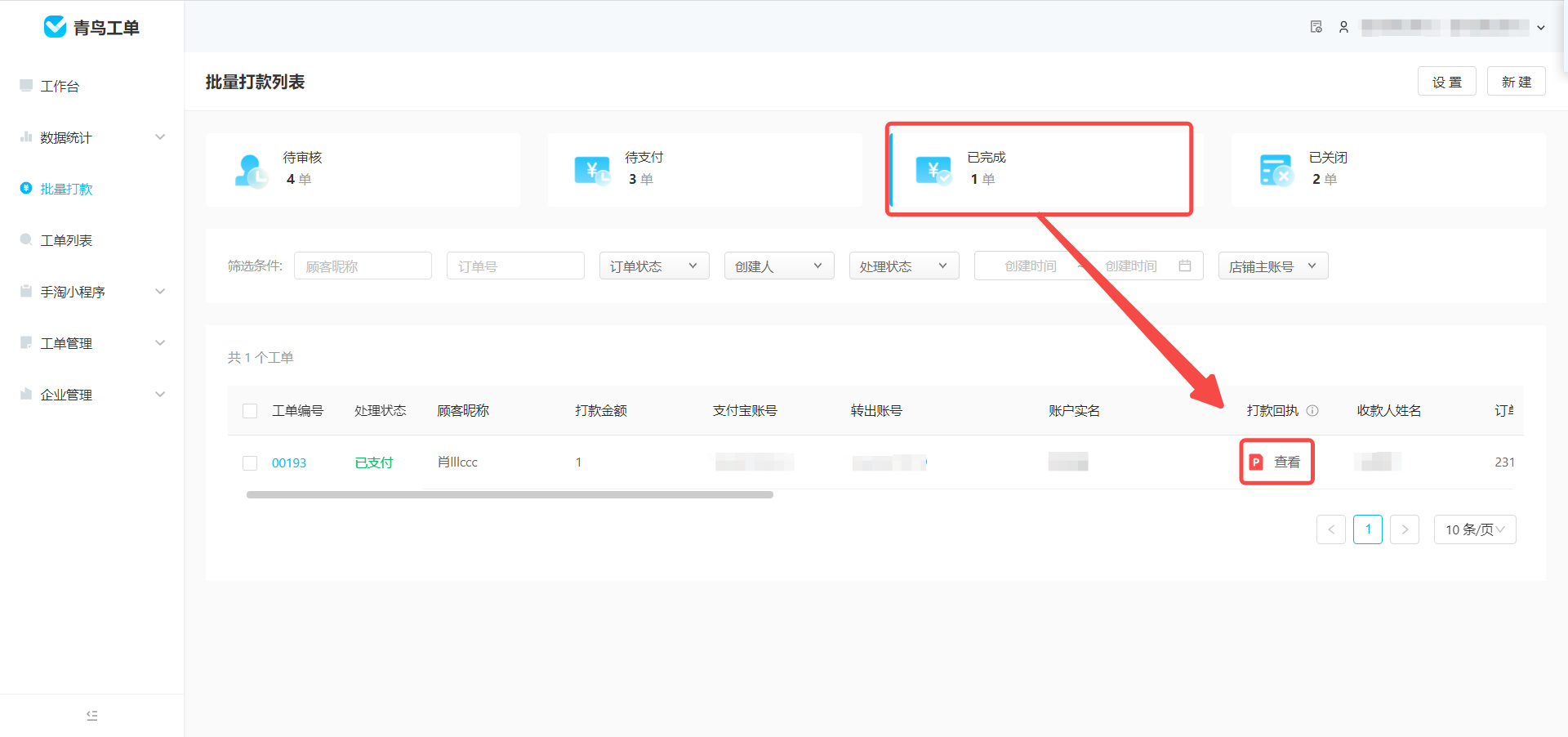Open the 订单状态 dropdown

[x=654, y=266]
